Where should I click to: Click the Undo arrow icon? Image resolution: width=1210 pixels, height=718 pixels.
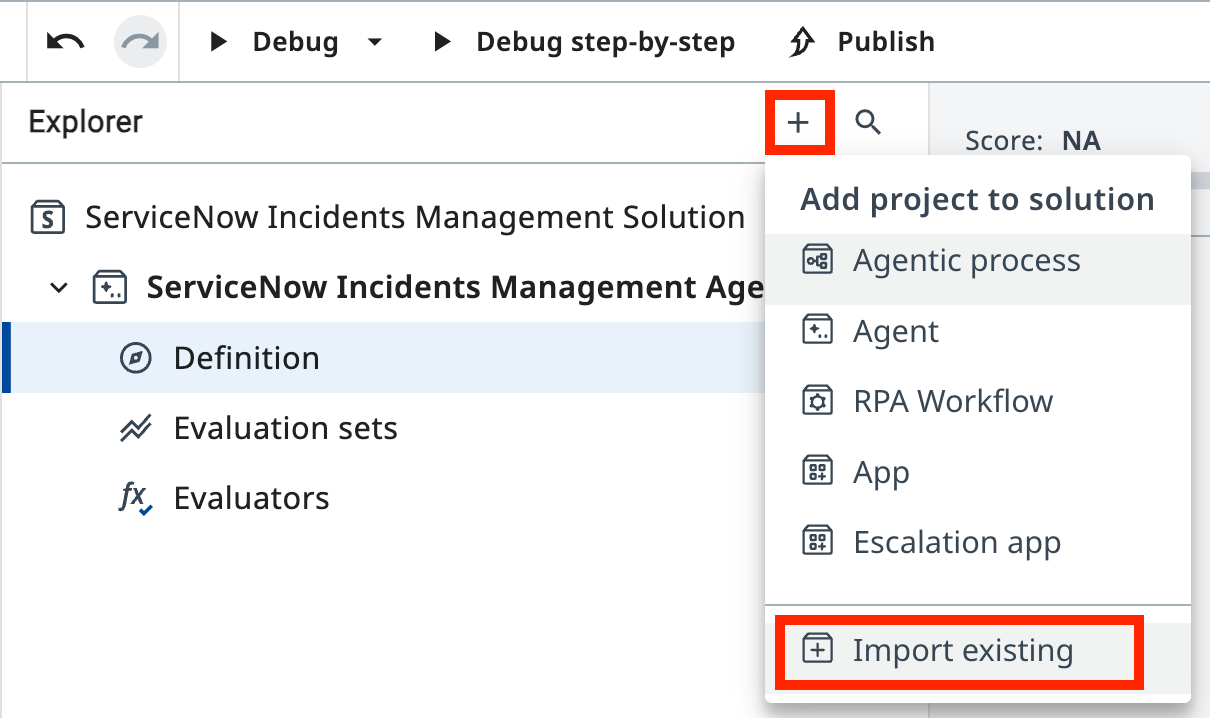click(x=66, y=42)
